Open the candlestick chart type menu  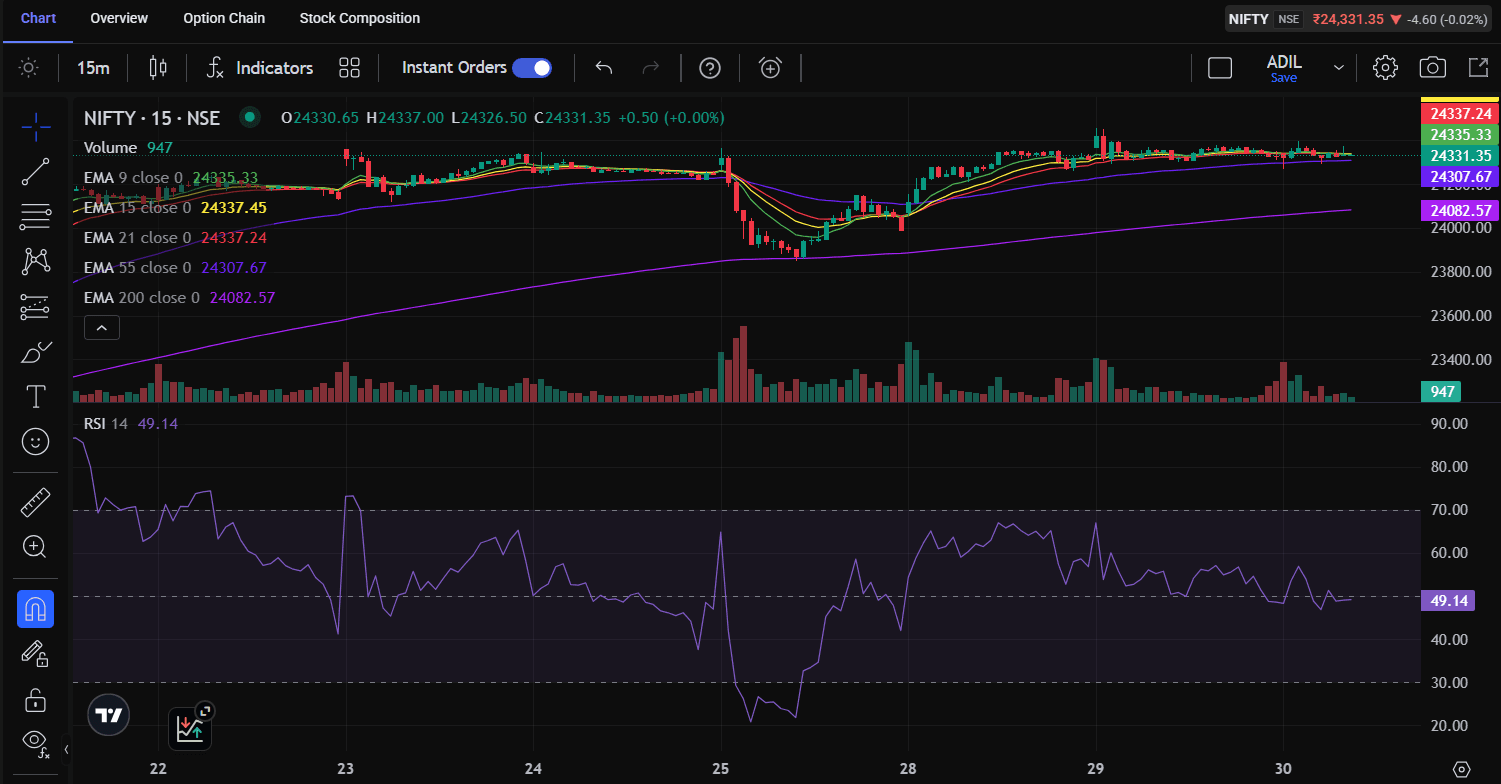click(158, 68)
